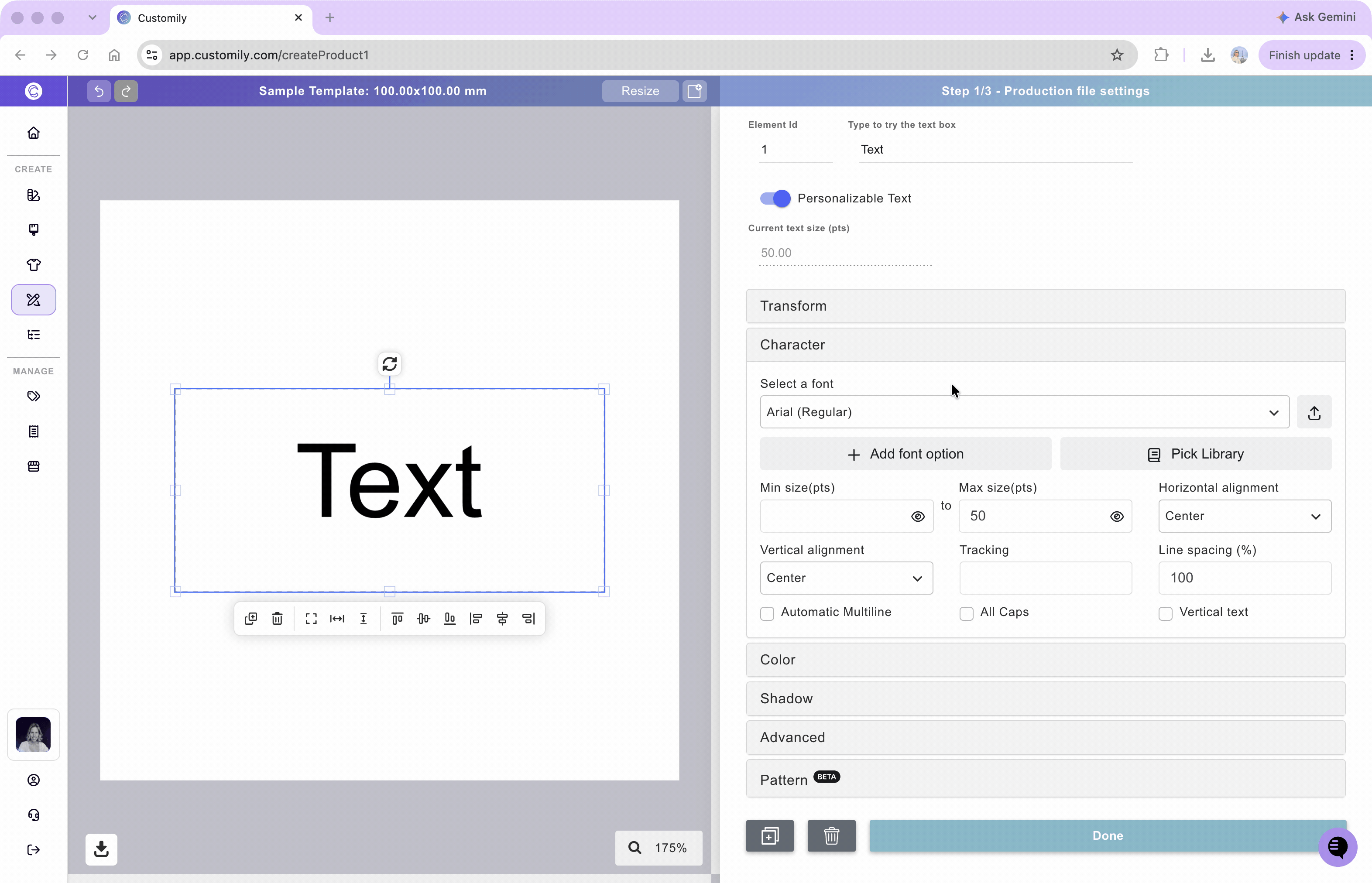Viewport: 1372px width, 883px height.
Task: Align element to vertical middle
Action: click(x=423, y=619)
